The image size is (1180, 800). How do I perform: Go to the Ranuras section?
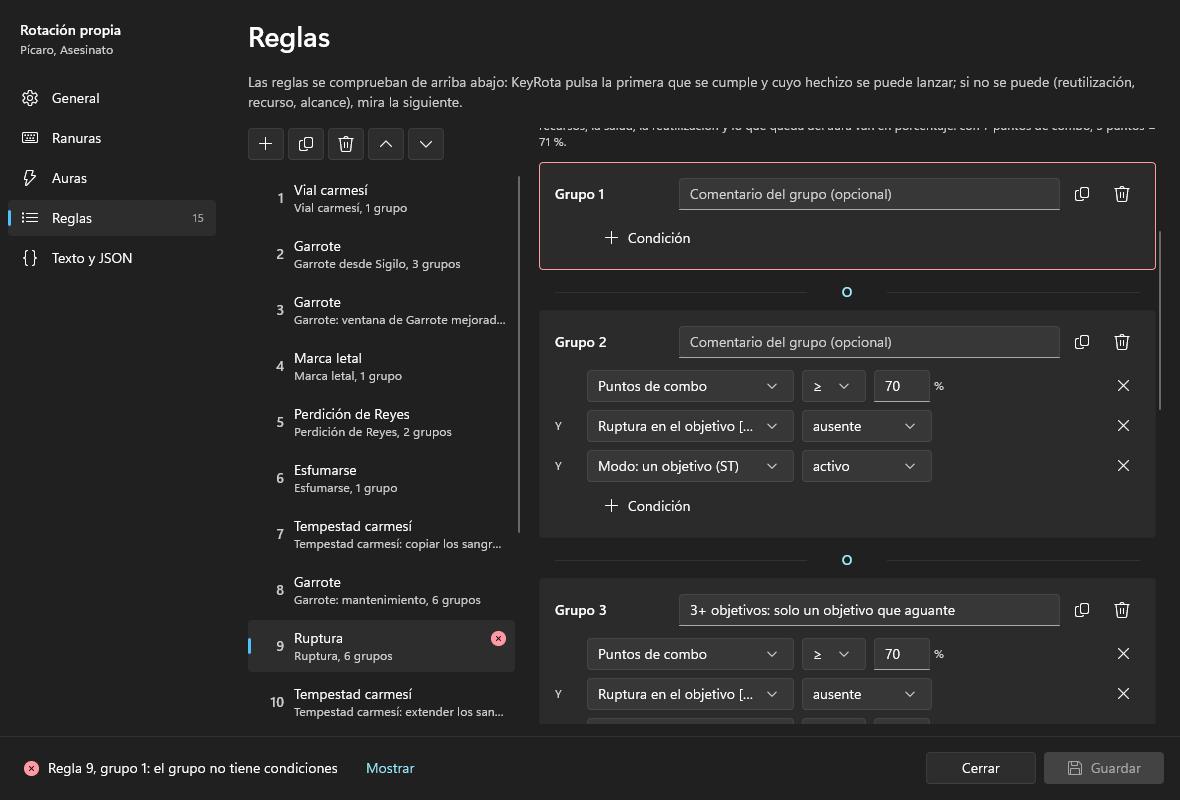112,138
